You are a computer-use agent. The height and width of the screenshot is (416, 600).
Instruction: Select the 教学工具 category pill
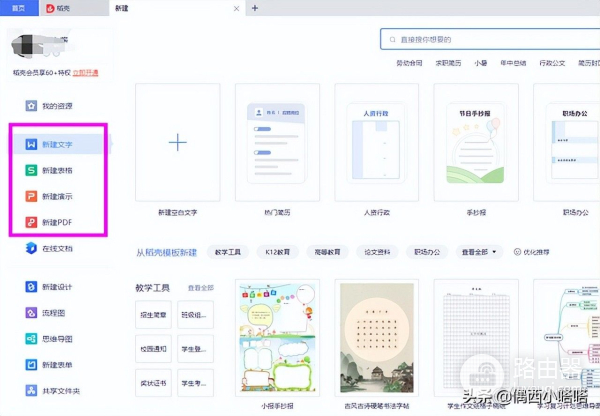point(228,252)
